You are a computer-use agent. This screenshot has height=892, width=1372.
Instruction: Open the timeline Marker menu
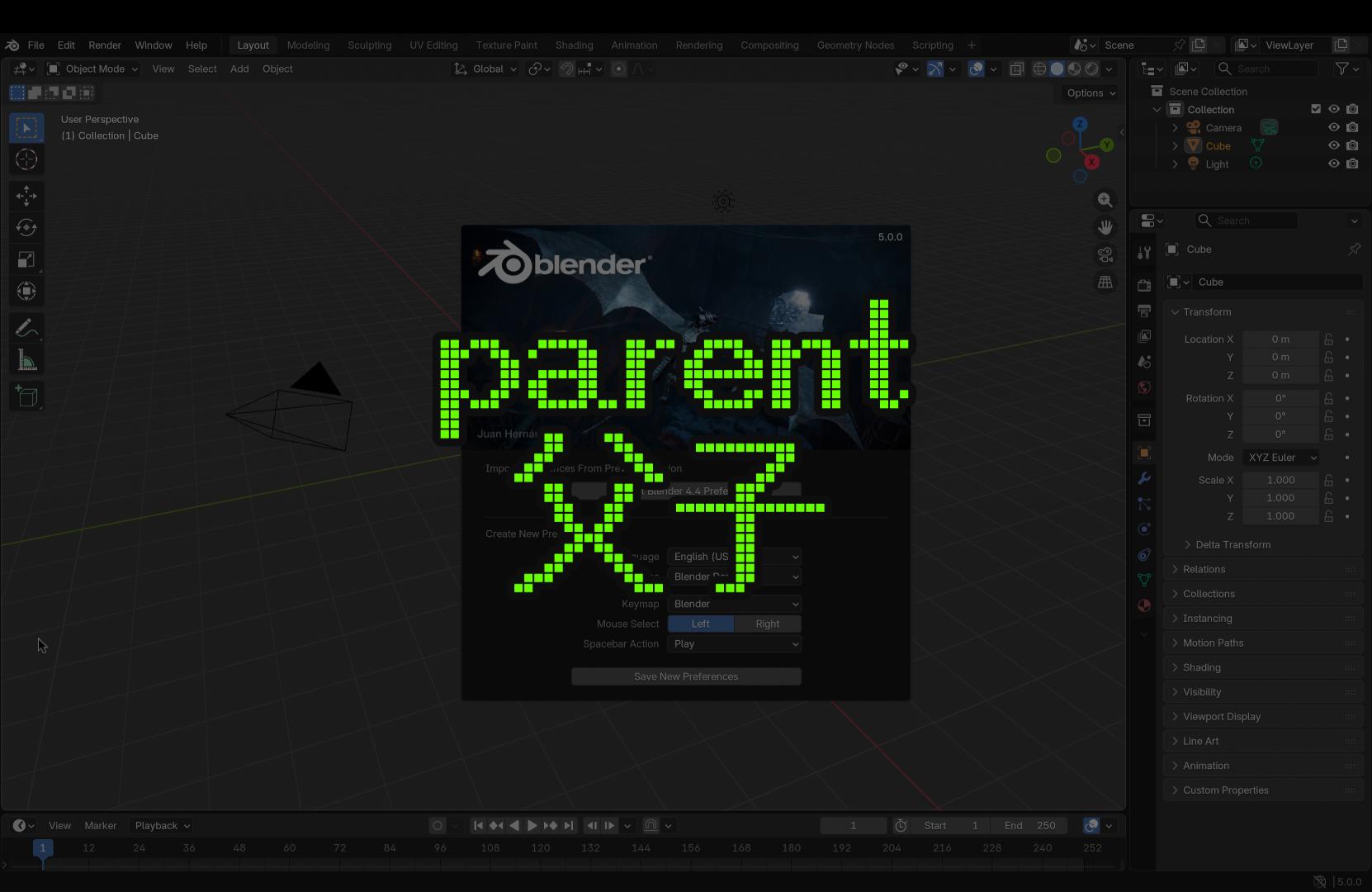(x=100, y=825)
